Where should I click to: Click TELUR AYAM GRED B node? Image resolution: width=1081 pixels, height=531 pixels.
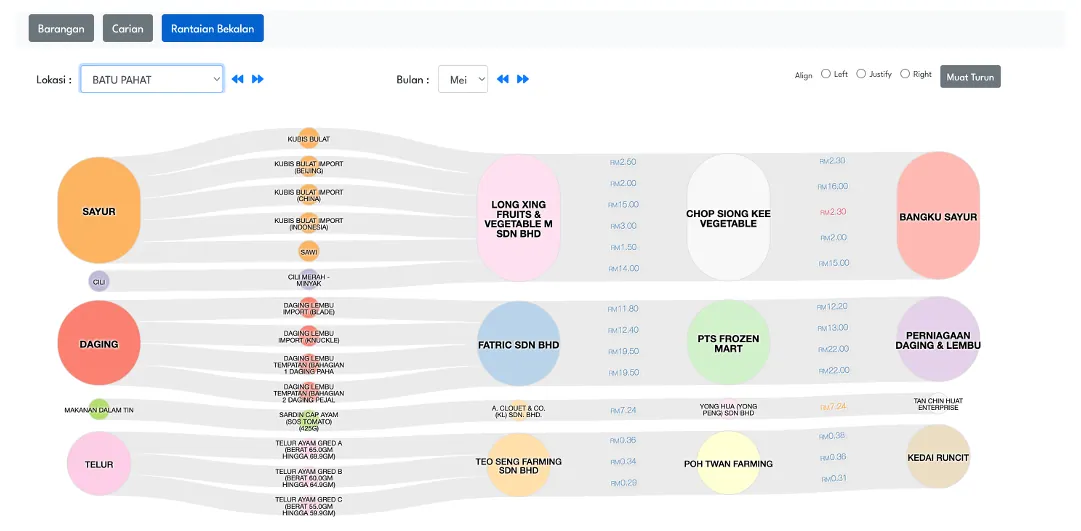[309, 478]
